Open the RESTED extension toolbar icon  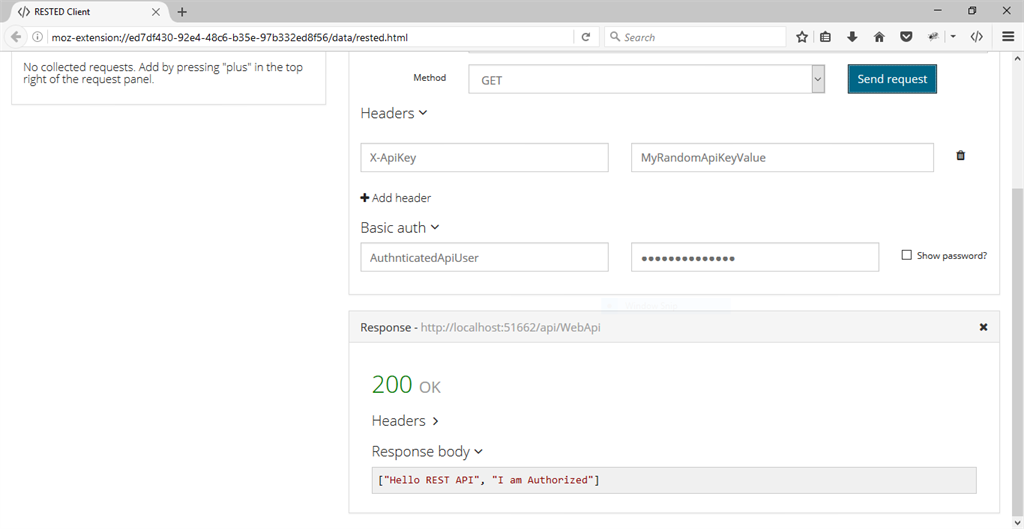tap(977, 37)
